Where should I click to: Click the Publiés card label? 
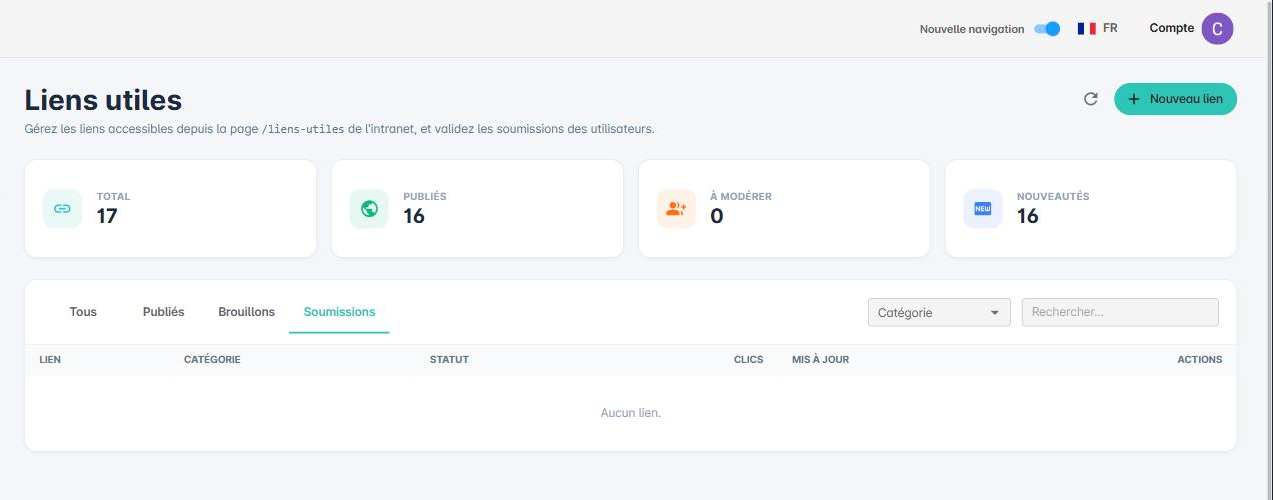425,197
